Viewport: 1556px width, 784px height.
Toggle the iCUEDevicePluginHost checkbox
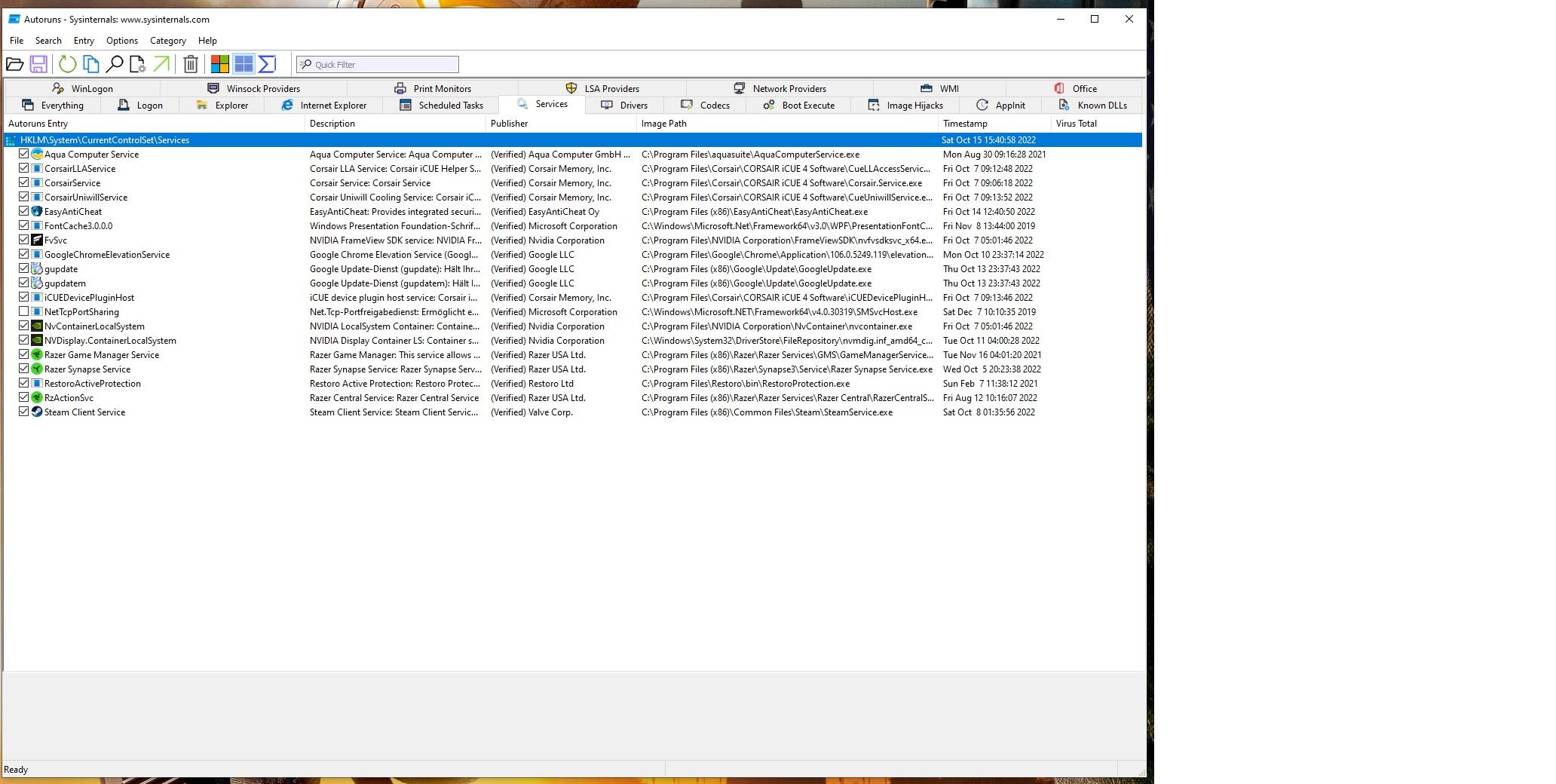point(23,298)
